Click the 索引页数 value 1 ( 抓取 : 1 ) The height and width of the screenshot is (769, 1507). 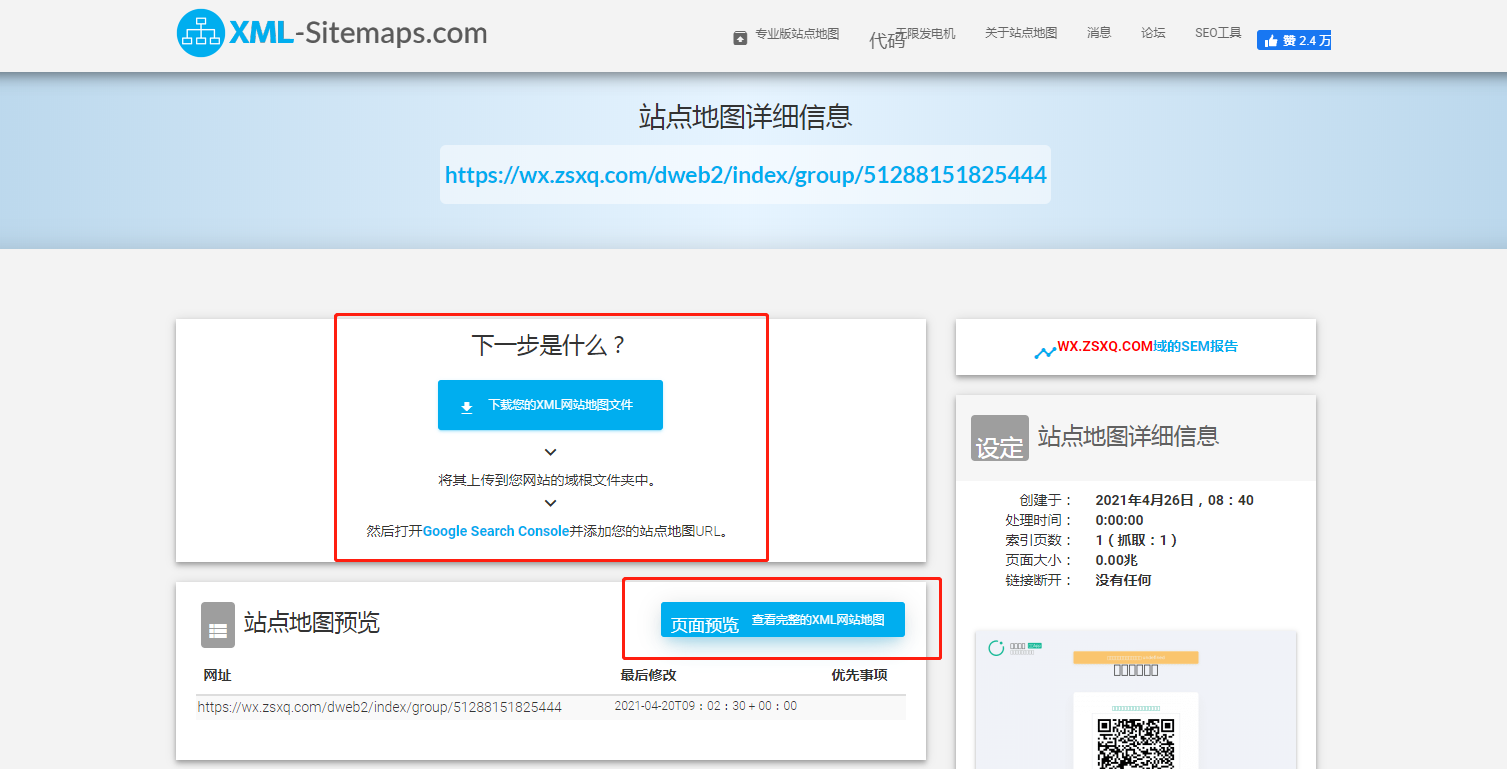[1136, 540]
